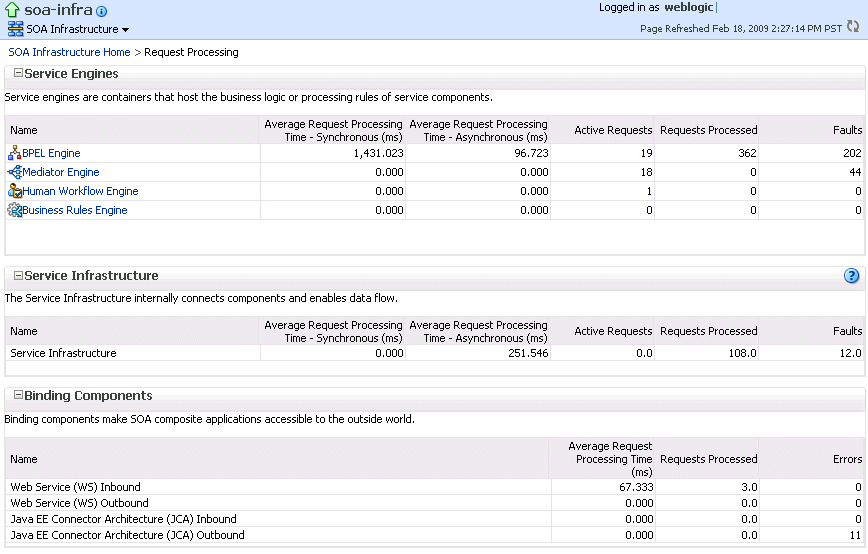This screenshot has height=554, width=868.
Task: Select the BPEL synchronous time 1,431.023
Action: [x=379, y=153]
